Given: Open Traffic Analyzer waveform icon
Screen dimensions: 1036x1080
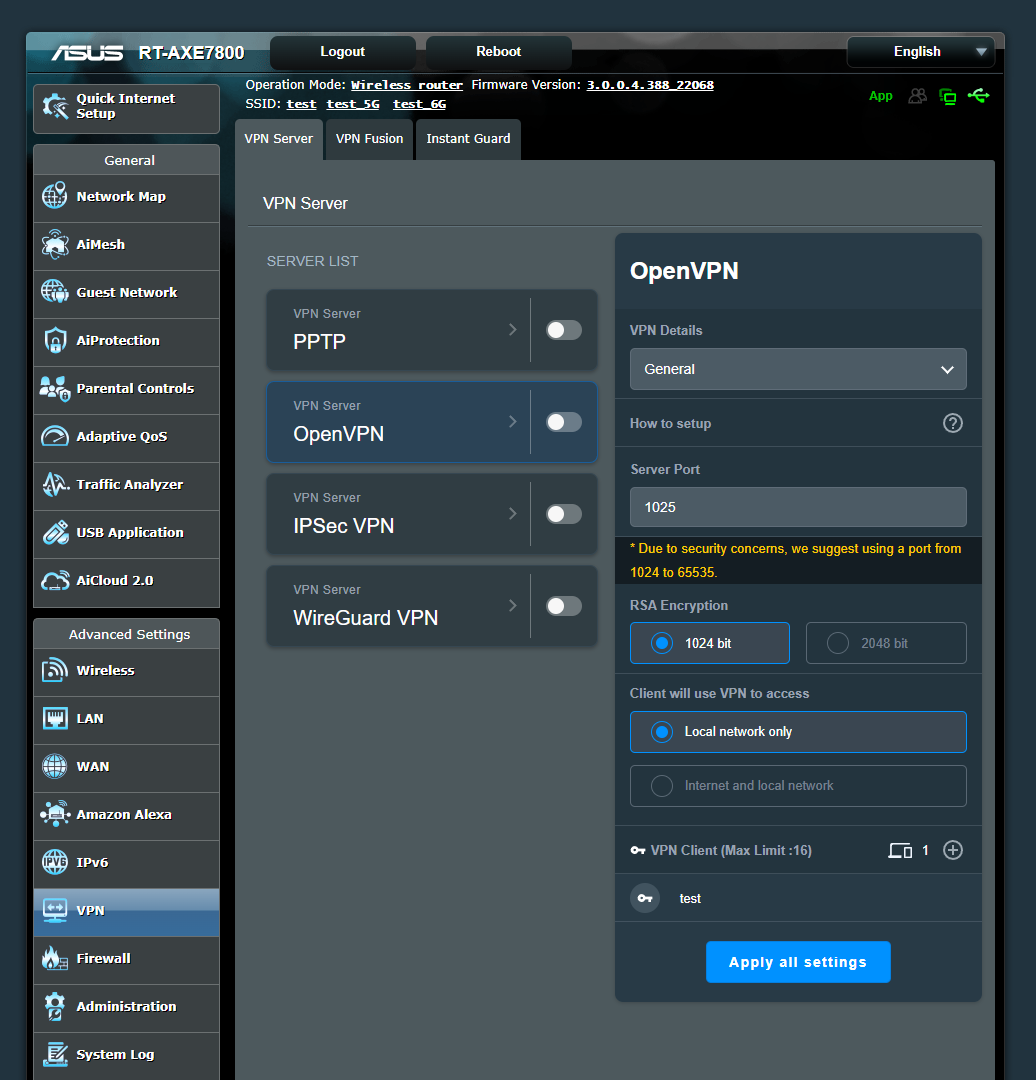Looking at the screenshot, I should tap(54, 484).
